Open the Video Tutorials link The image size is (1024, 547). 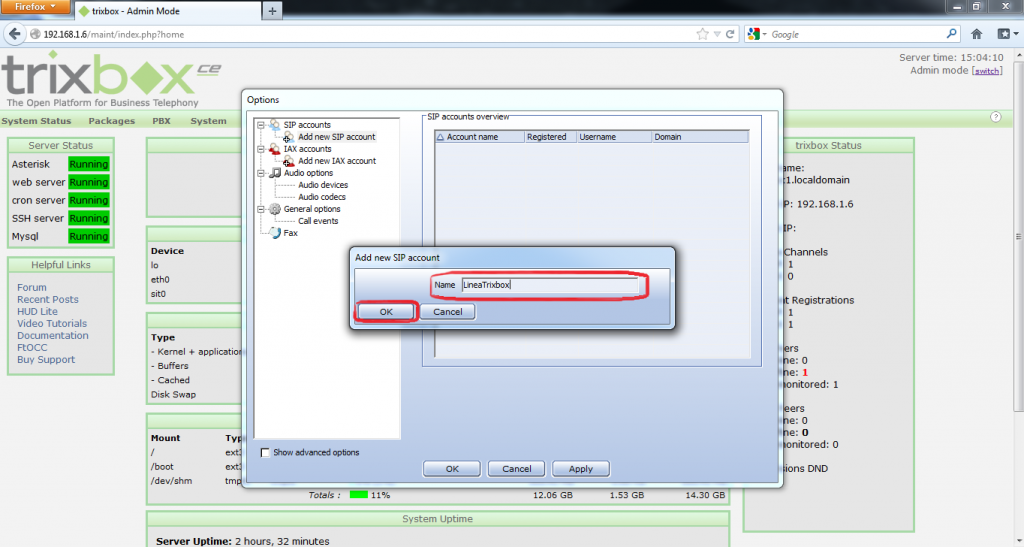tap(52, 323)
